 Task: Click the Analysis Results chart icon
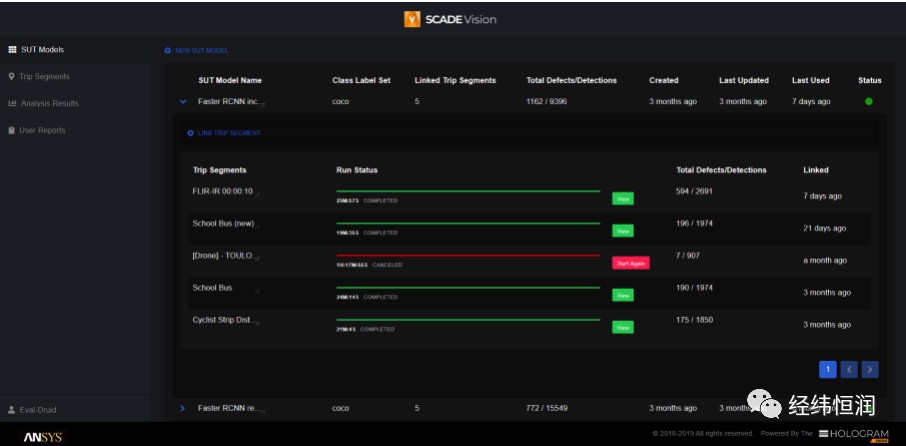coord(12,103)
